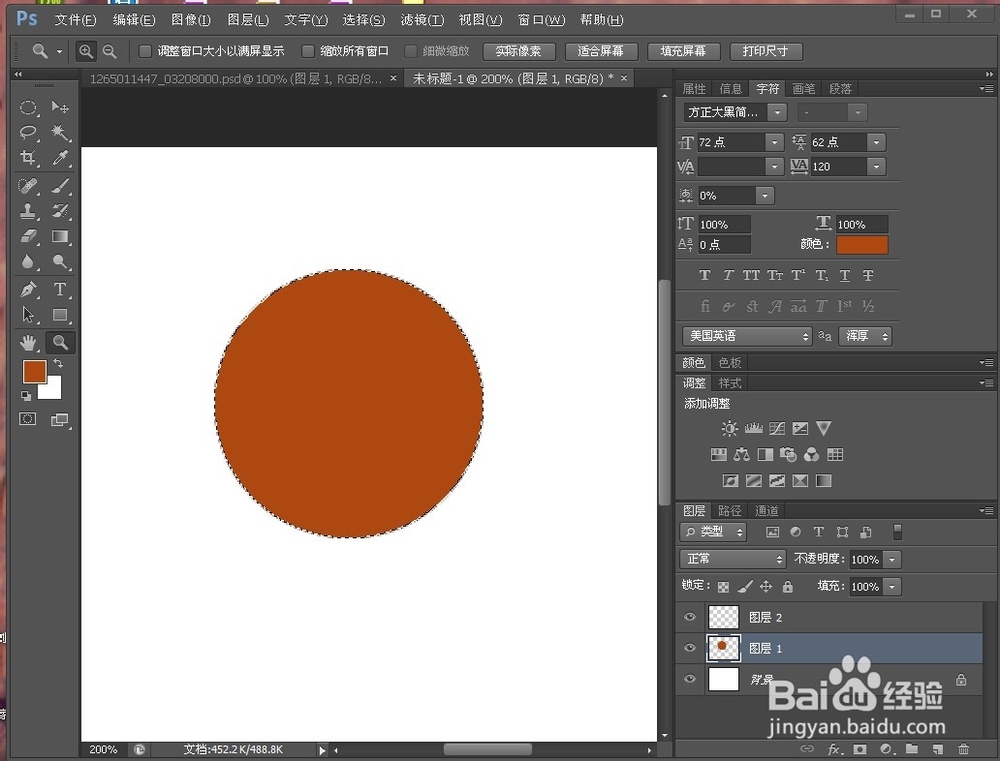Image resolution: width=1000 pixels, height=761 pixels.
Task: Toggle lock transparent pixels
Action: 723,586
